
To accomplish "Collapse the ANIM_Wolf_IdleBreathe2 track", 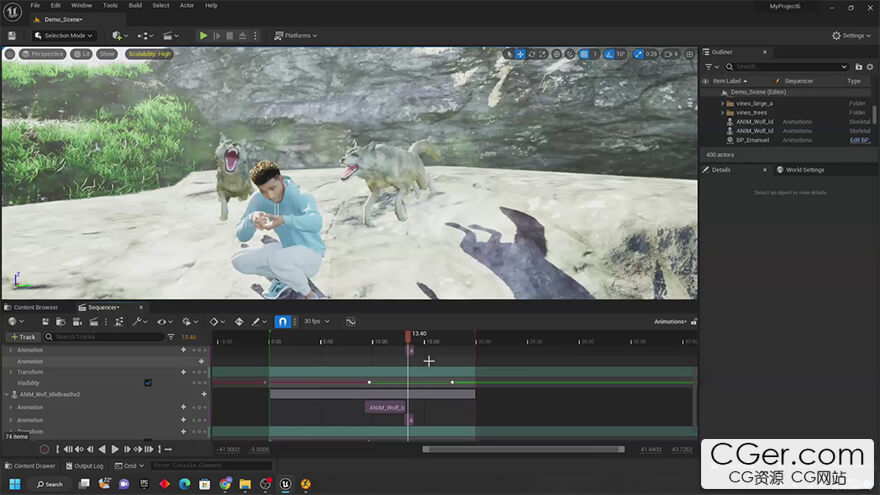I will 7,395.
